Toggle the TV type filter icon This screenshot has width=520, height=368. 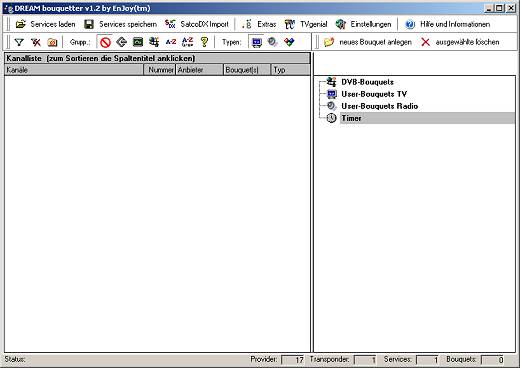pos(257,42)
